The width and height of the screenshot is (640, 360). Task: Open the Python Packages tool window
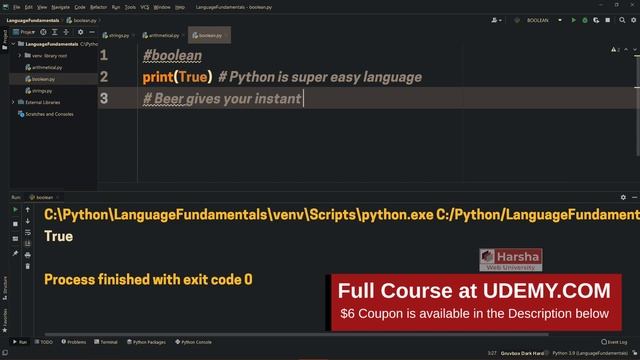point(146,342)
